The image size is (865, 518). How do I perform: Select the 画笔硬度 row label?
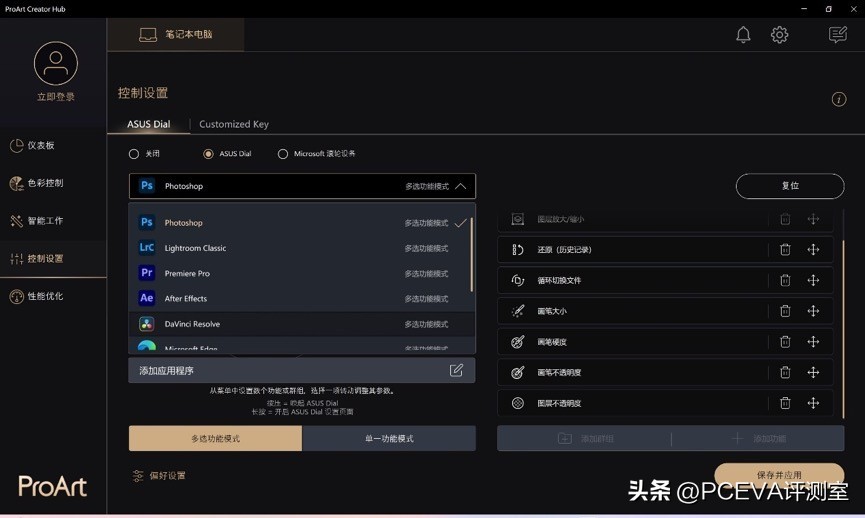pyautogui.click(x=552, y=342)
